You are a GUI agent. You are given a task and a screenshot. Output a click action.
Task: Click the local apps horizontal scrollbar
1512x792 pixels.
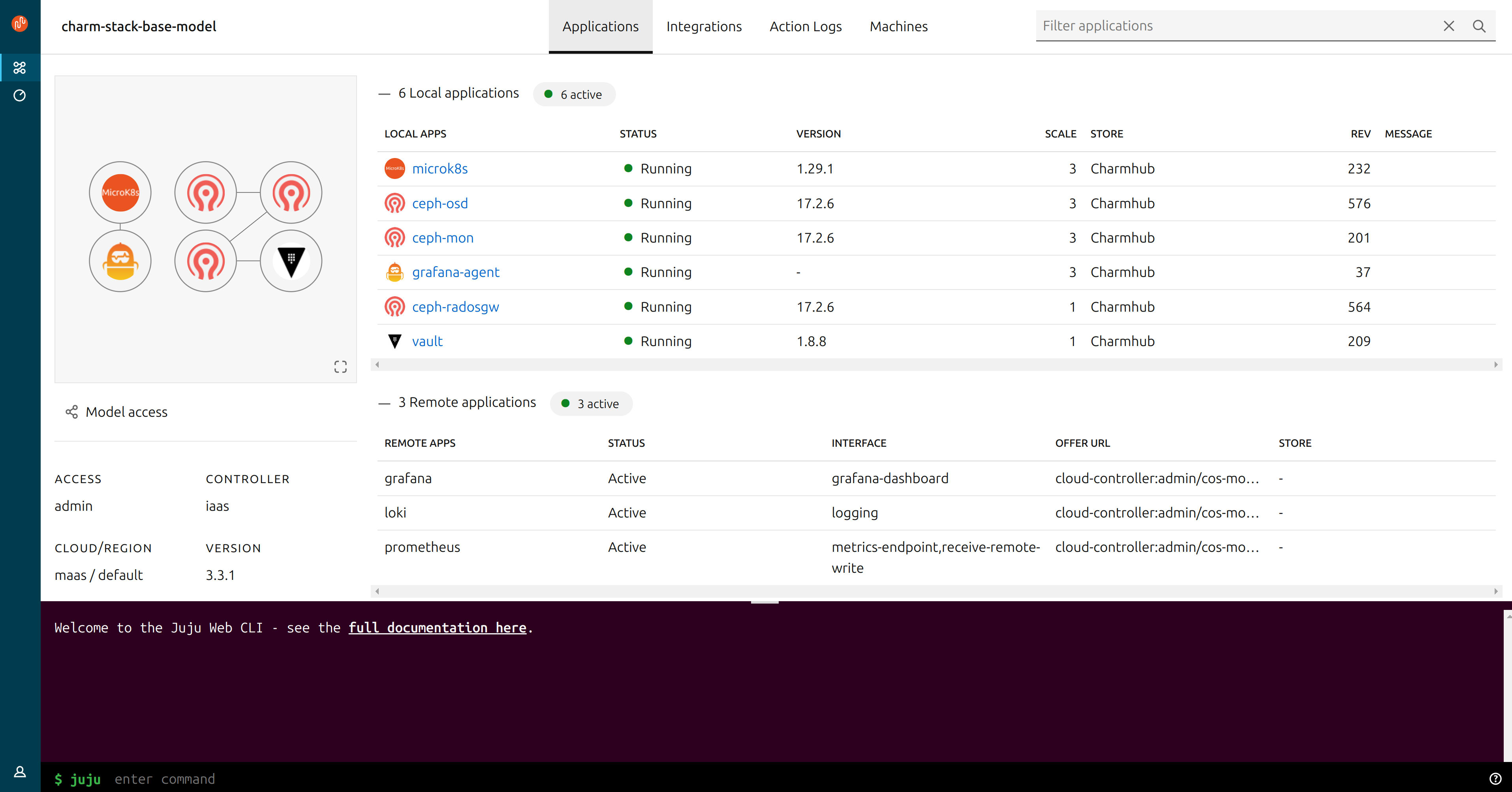pyautogui.click(x=936, y=365)
